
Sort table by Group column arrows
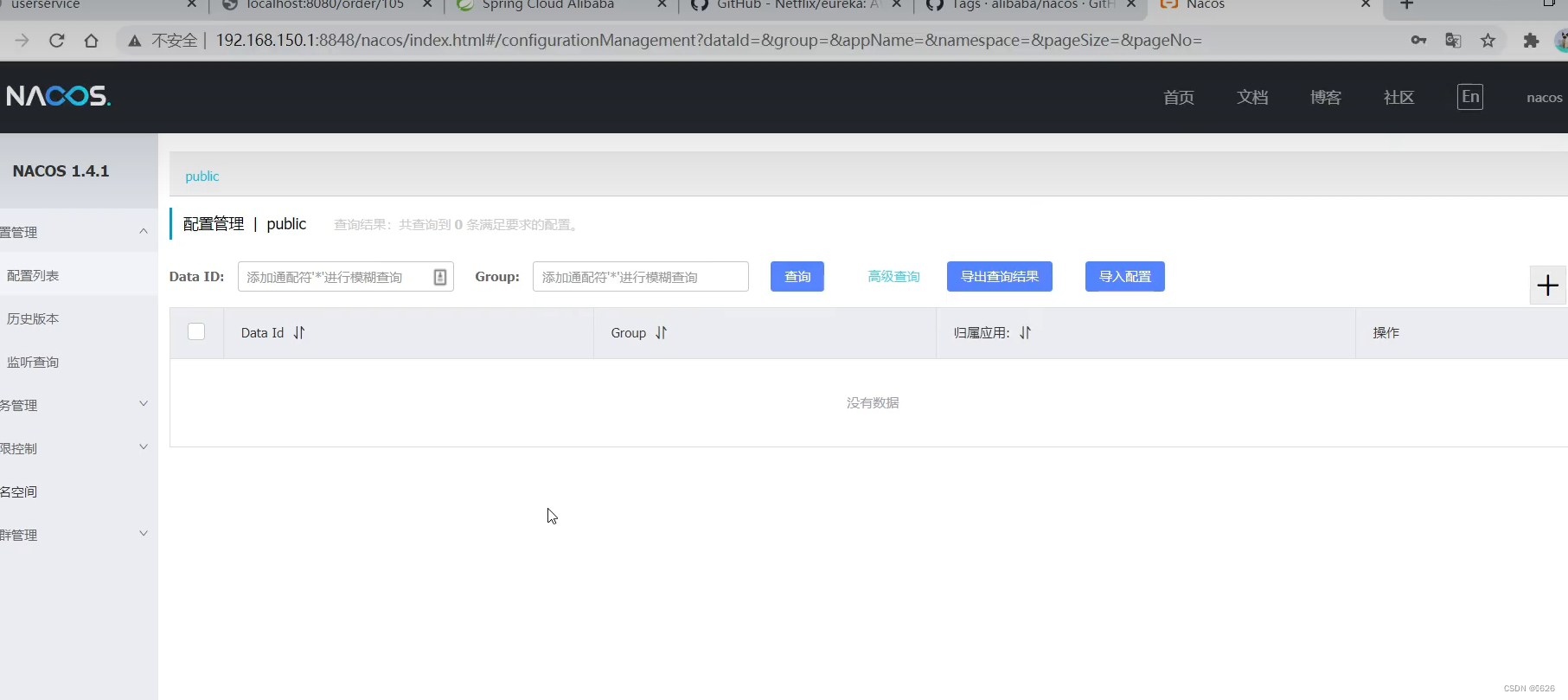click(x=662, y=333)
